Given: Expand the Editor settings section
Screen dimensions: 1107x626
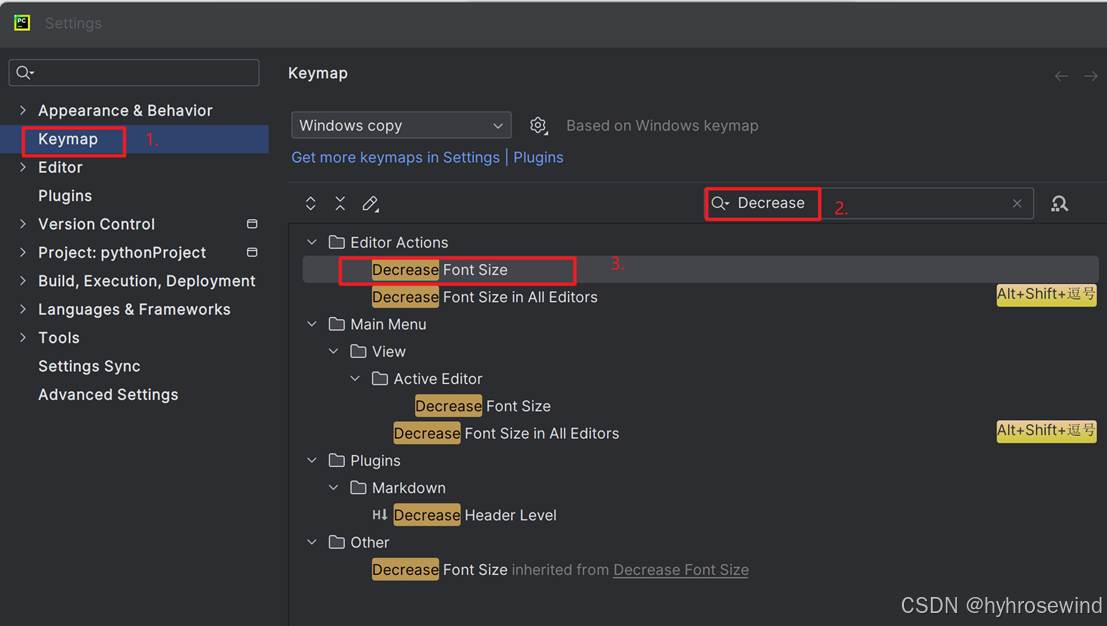Looking at the screenshot, I should pos(23,167).
